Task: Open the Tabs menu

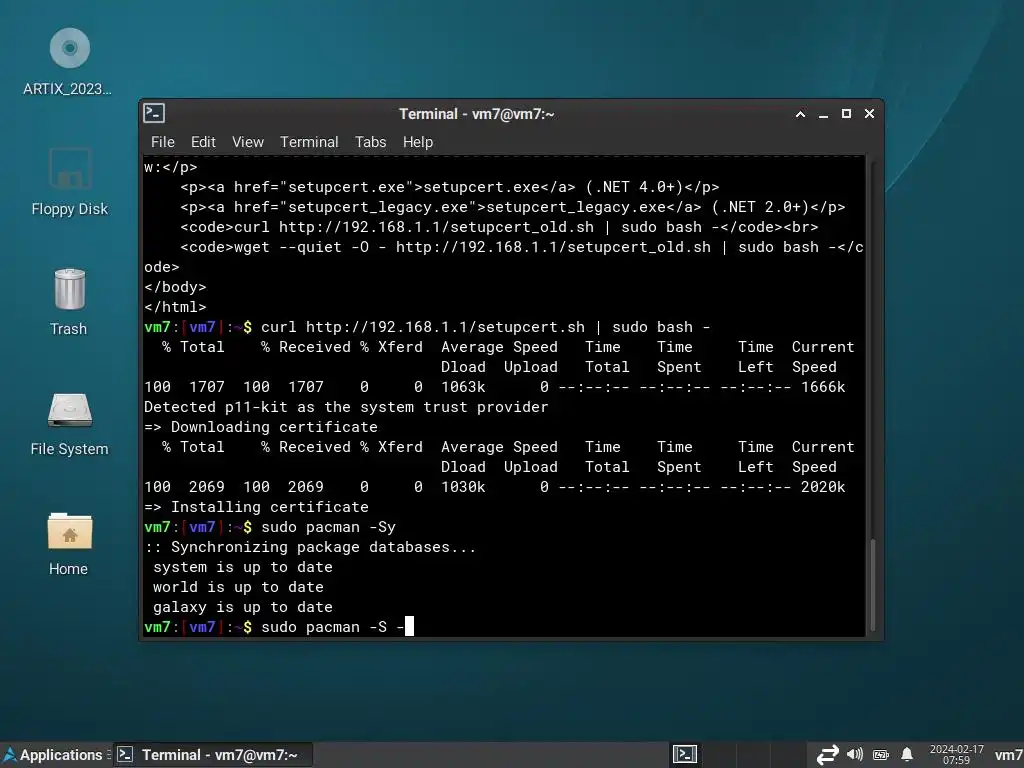Action: 370,142
